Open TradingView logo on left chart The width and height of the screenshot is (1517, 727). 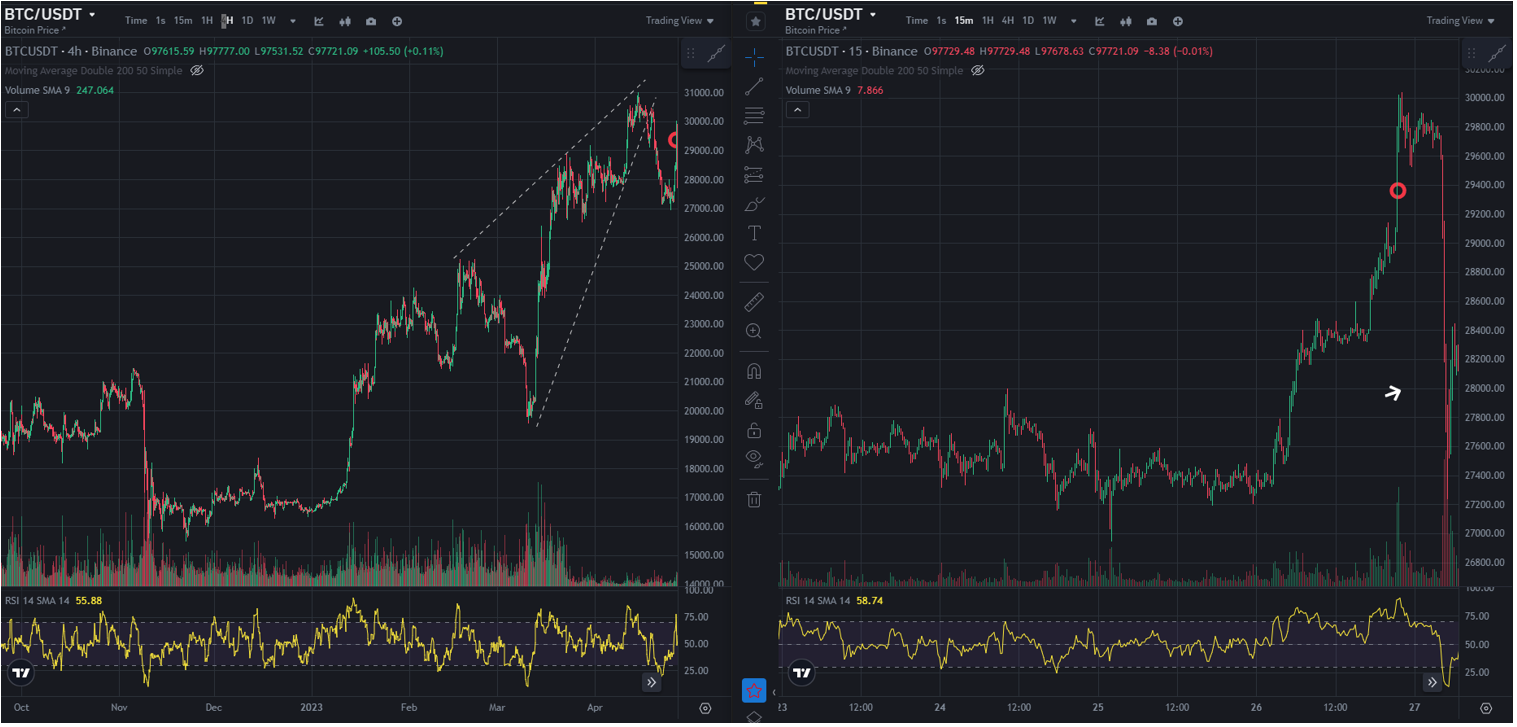pos(21,672)
